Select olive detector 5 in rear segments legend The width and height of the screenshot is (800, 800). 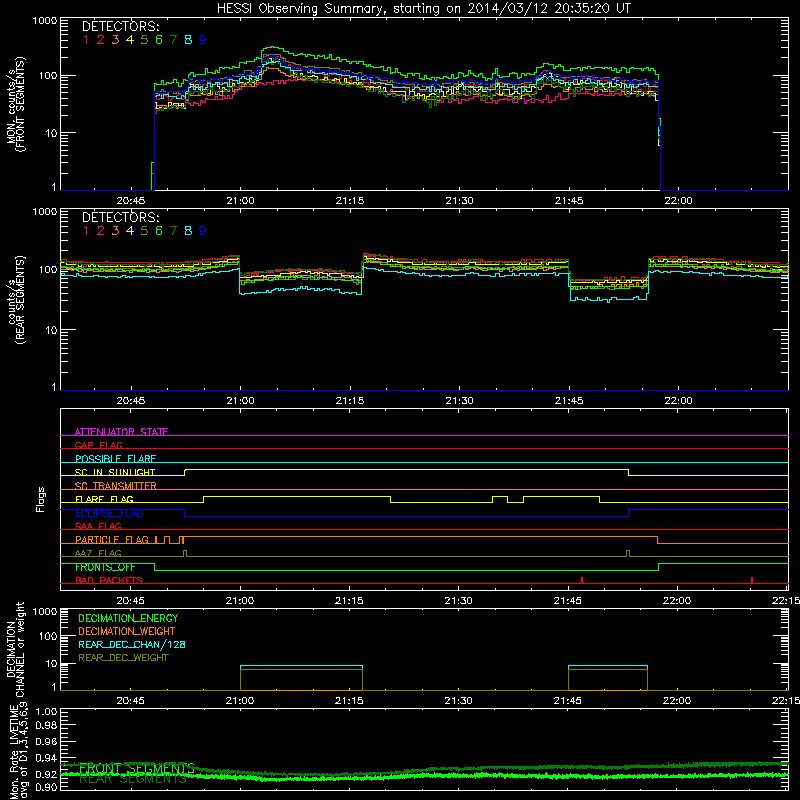coord(144,231)
